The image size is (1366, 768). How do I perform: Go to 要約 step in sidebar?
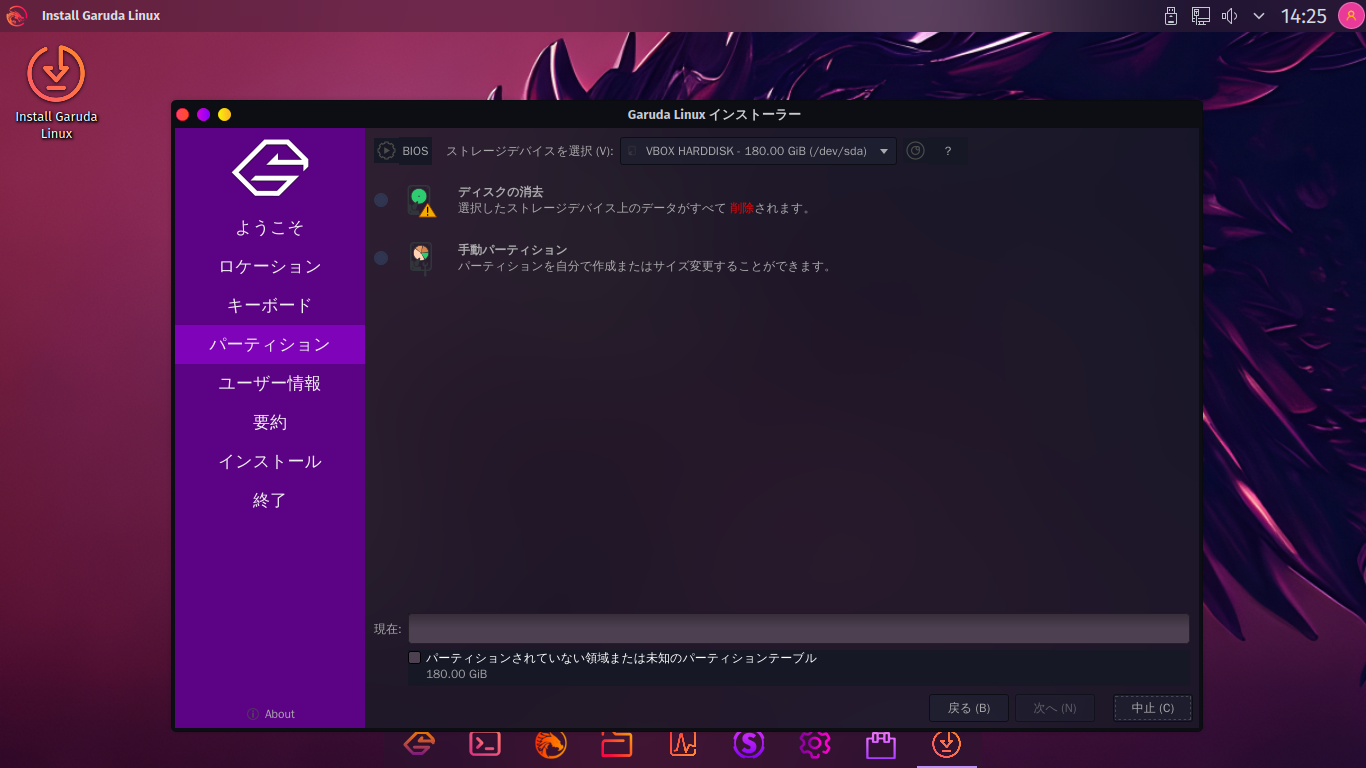[270, 422]
